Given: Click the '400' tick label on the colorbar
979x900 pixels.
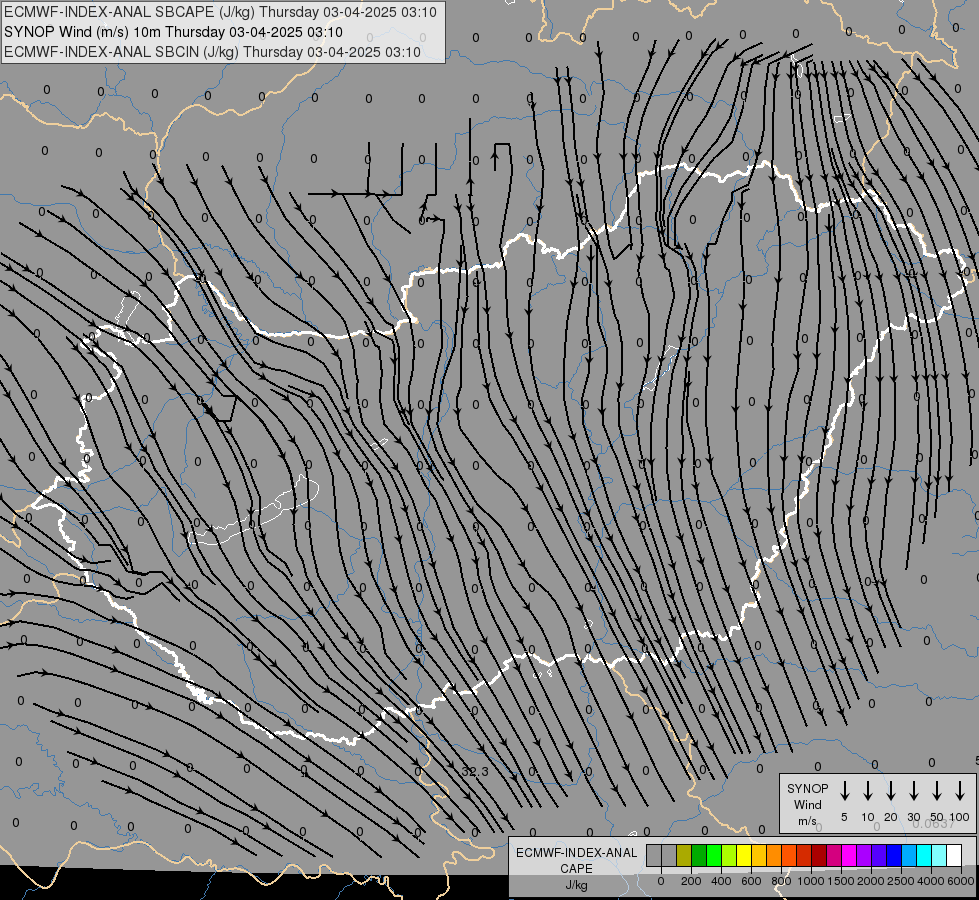Looking at the screenshot, I should (721, 881).
